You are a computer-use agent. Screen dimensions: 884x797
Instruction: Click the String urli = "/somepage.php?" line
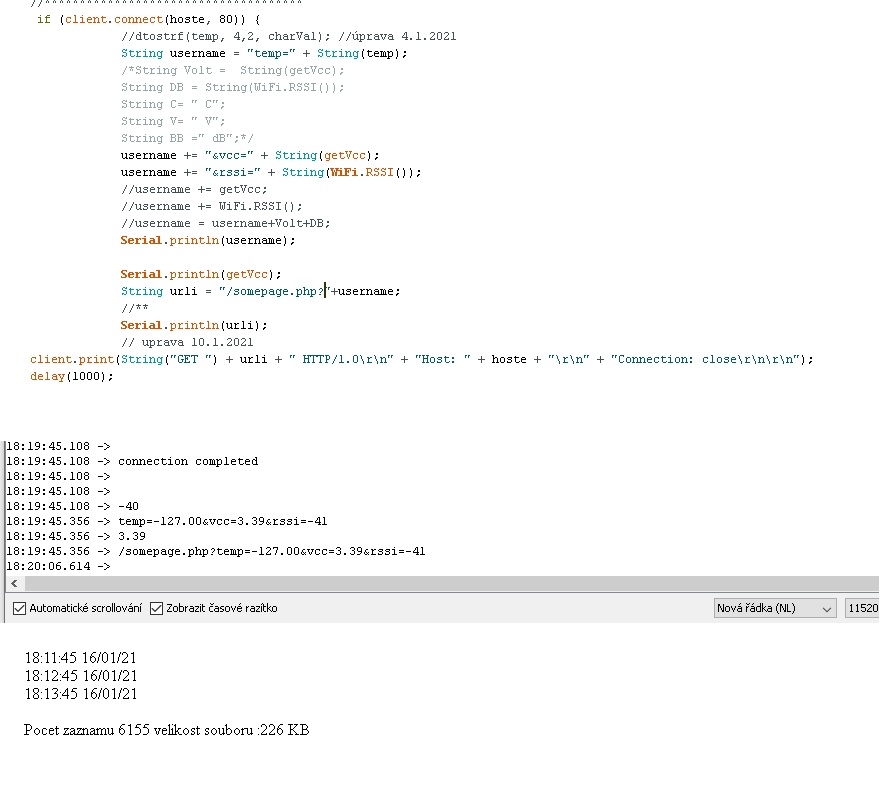(x=260, y=291)
